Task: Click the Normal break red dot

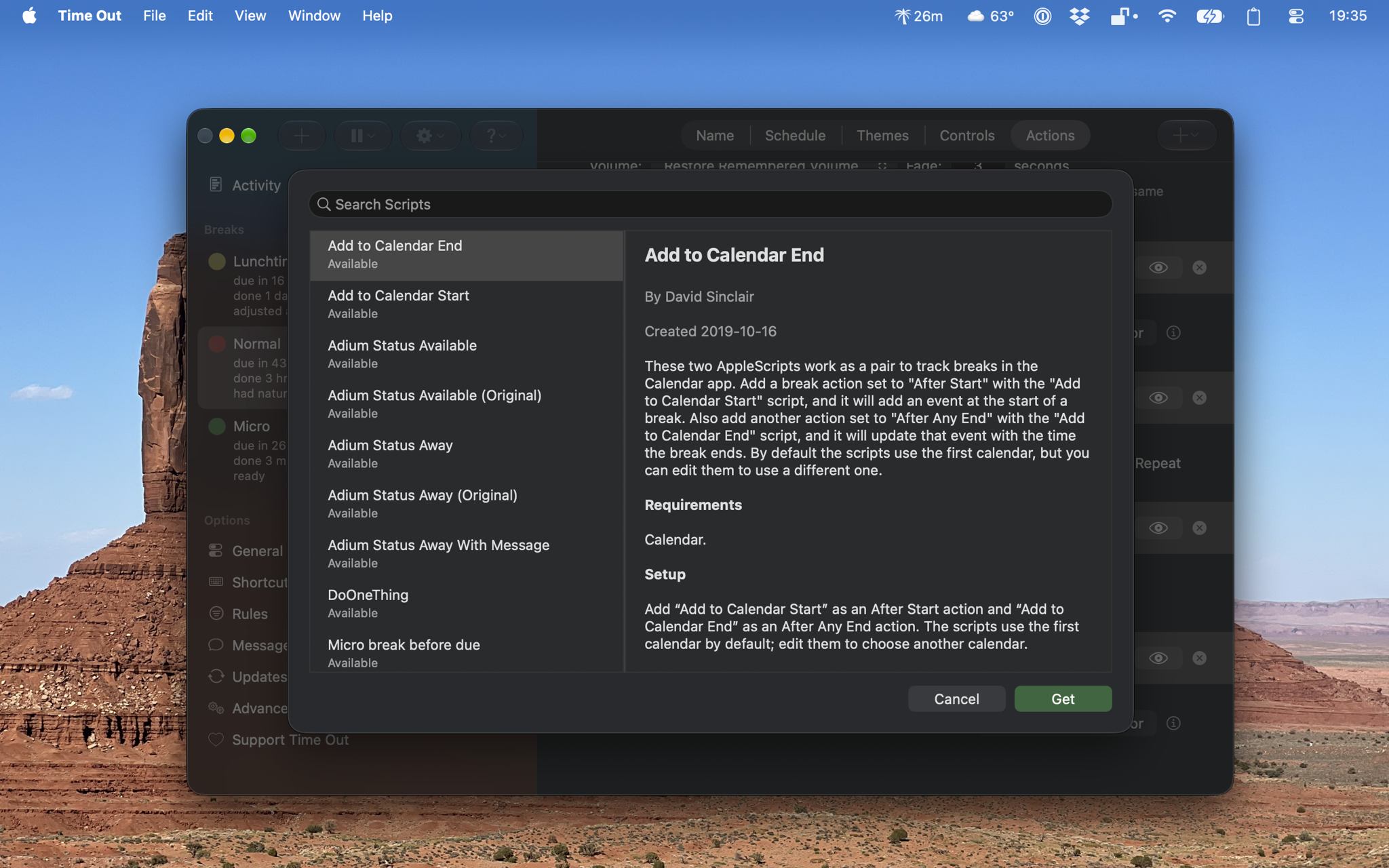Action: pyautogui.click(x=217, y=344)
